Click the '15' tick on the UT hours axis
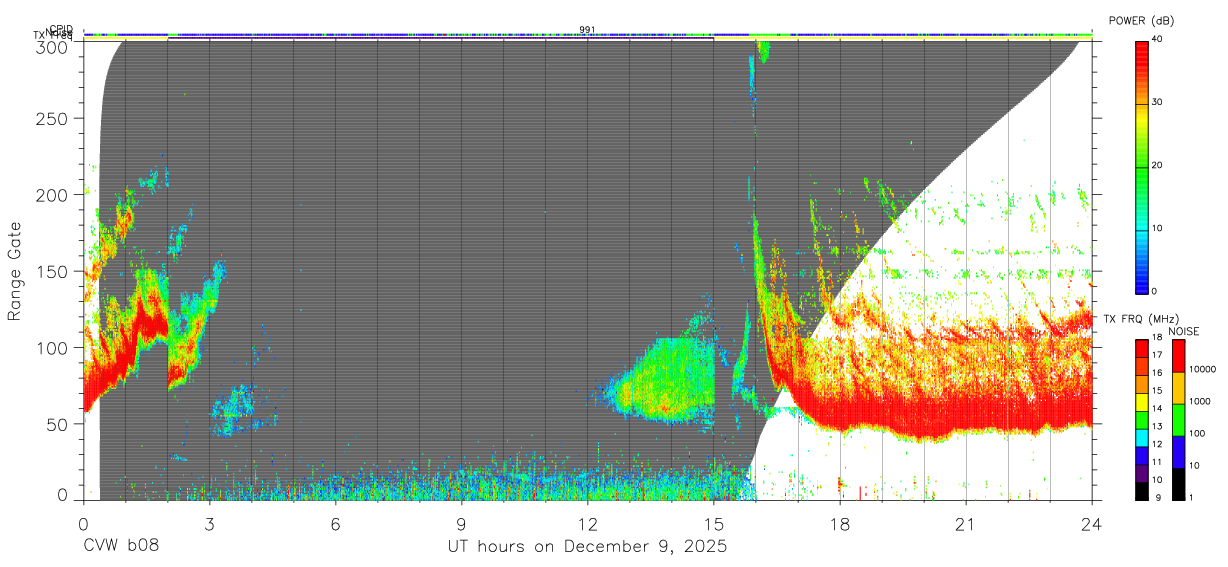The height and width of the screenshot is (567, 1228). tap(713, 524)
